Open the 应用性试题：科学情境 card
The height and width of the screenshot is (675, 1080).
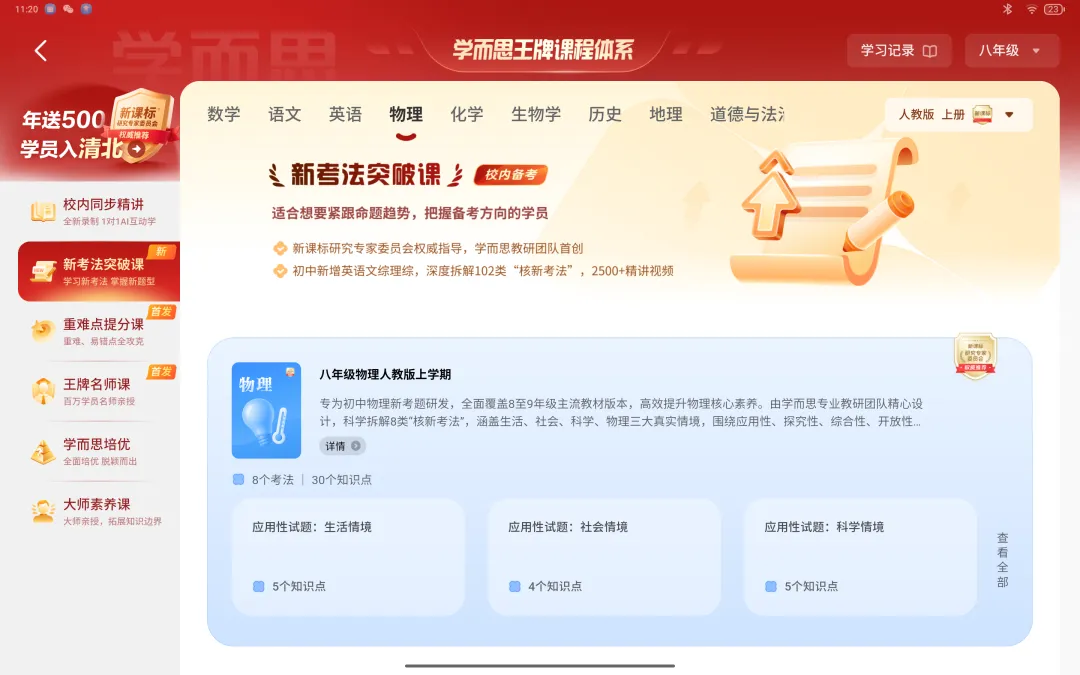click(x=860, y=557)
